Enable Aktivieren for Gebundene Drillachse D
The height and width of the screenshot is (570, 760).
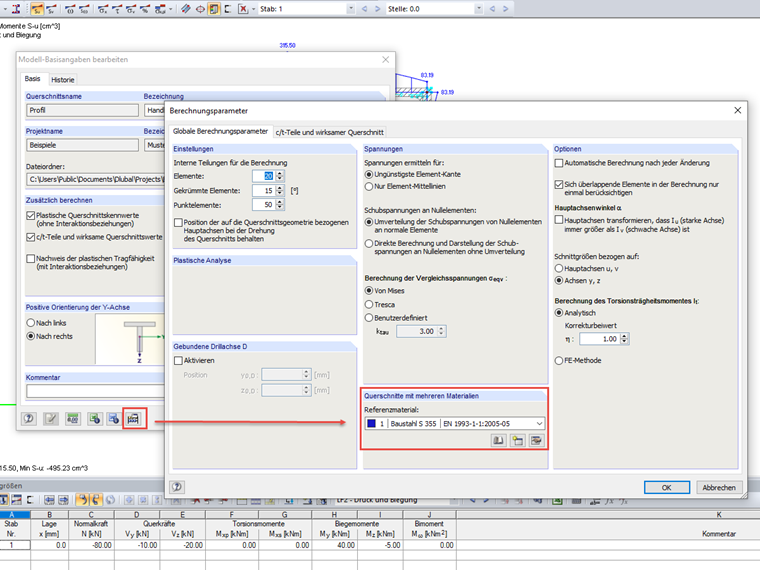click(178, 361)
